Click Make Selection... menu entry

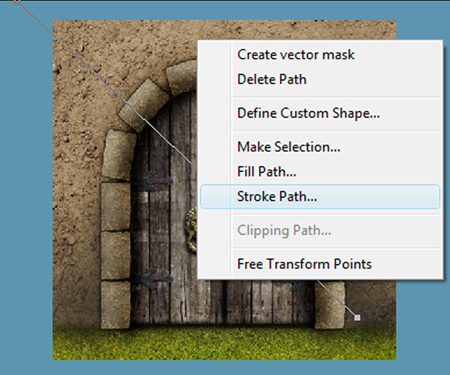click(x=289, y=147)
